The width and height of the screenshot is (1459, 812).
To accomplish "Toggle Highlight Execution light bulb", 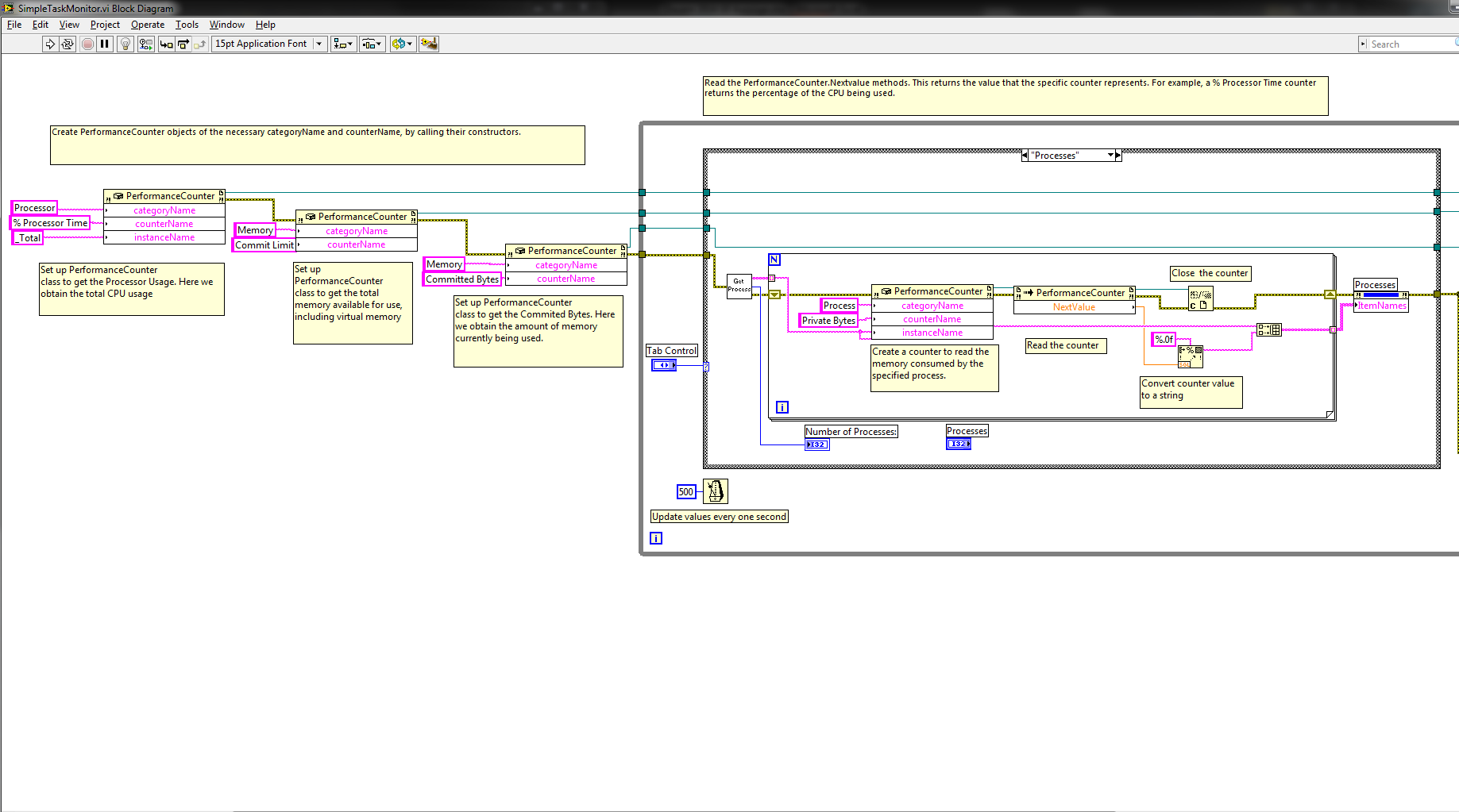I will click(125, 44).
